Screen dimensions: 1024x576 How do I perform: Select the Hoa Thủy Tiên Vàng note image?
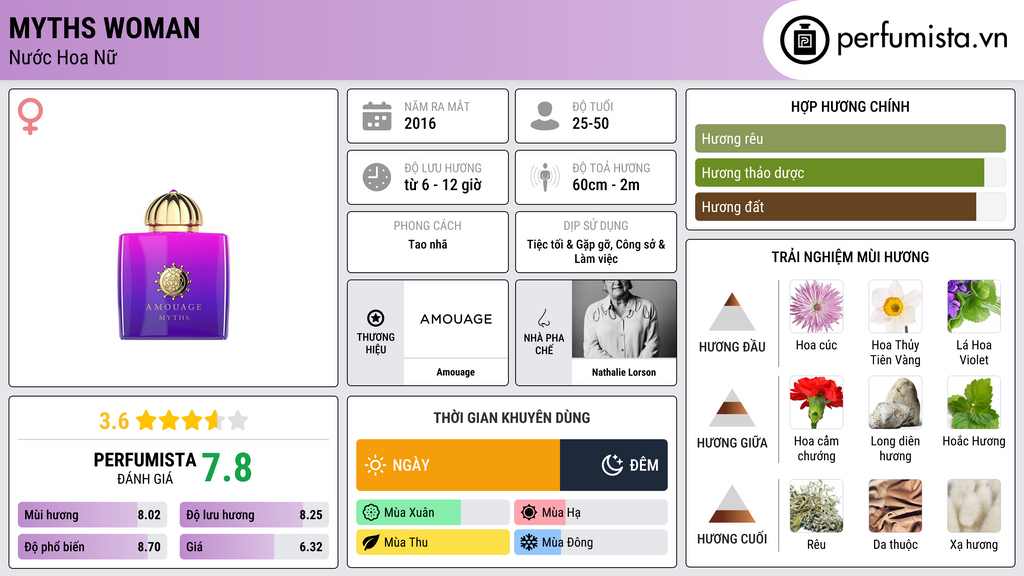click(x=895, y=306)
